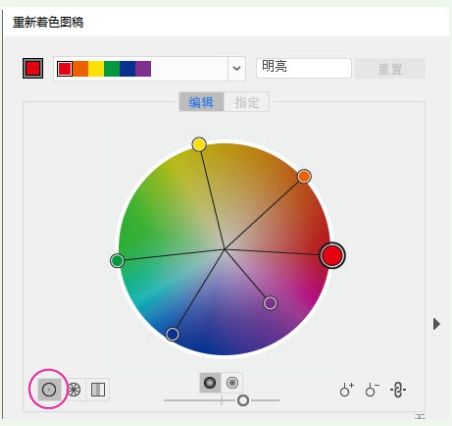Click the remove color tool icon

372,390
